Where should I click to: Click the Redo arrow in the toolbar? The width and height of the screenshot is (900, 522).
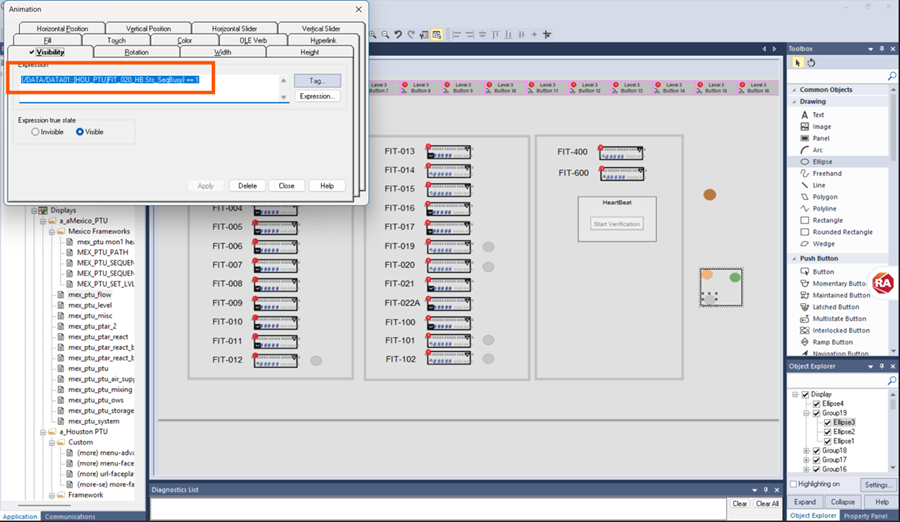coord(411,35)
